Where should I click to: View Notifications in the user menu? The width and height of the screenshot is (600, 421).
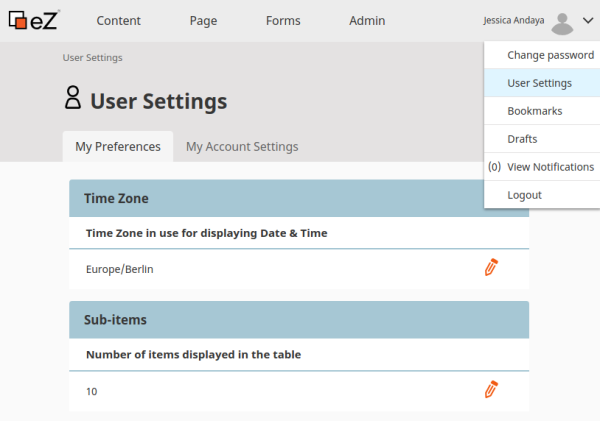[550, 167]
